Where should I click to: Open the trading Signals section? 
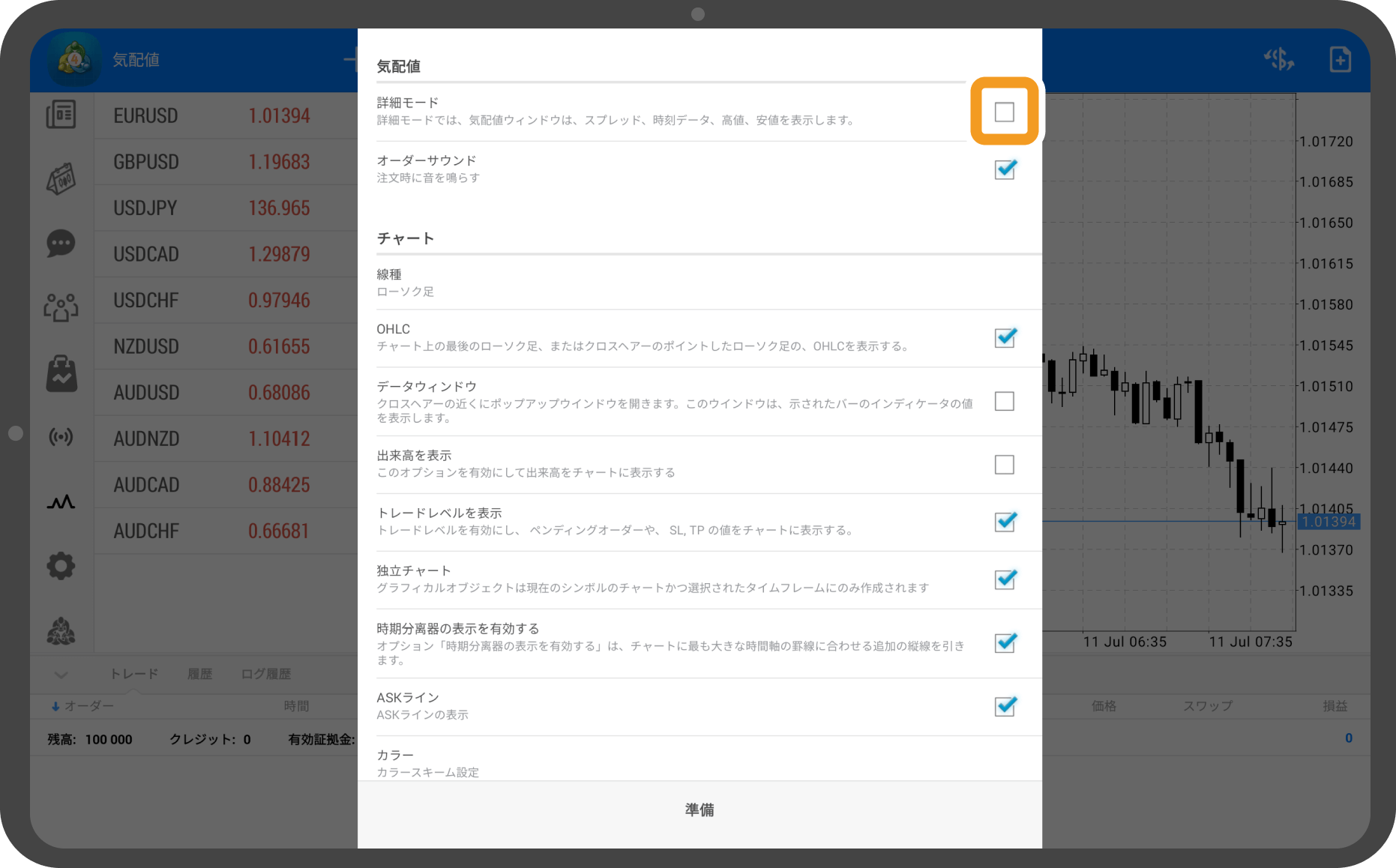pyautogui.click(x=61, y=437)
